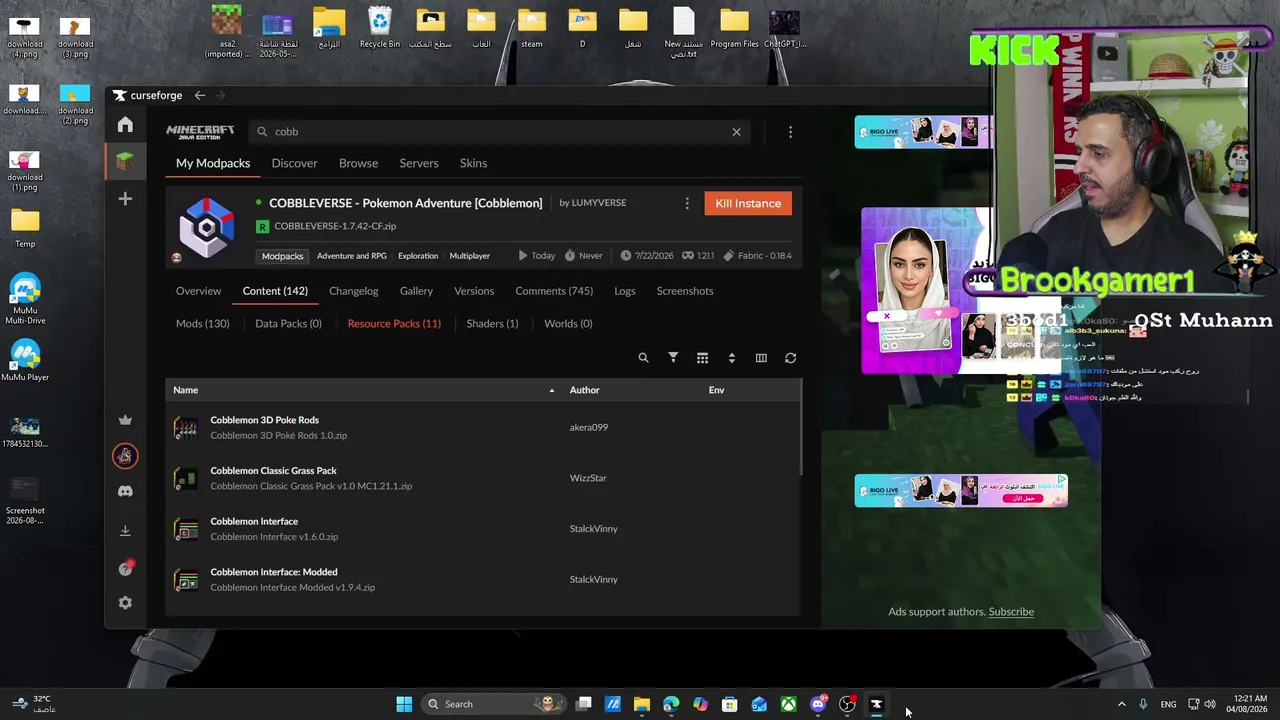1280x720 pixels.
Task: Open File Explorer from the taskbar
Action: pyautogui.click(x=642, y=704)
